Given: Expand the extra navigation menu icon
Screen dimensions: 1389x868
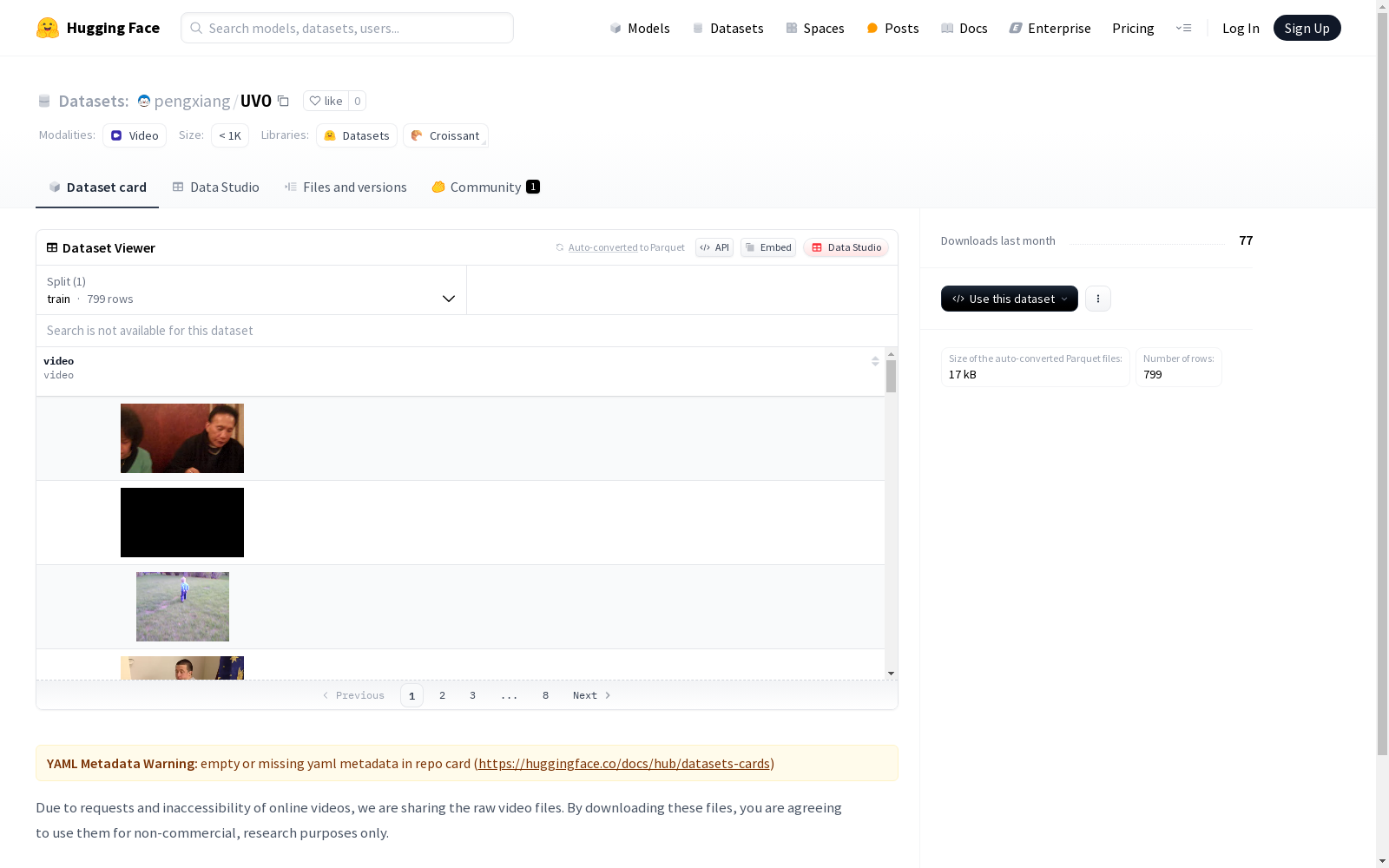Looking at the screenshot, I should point(1183,28).
